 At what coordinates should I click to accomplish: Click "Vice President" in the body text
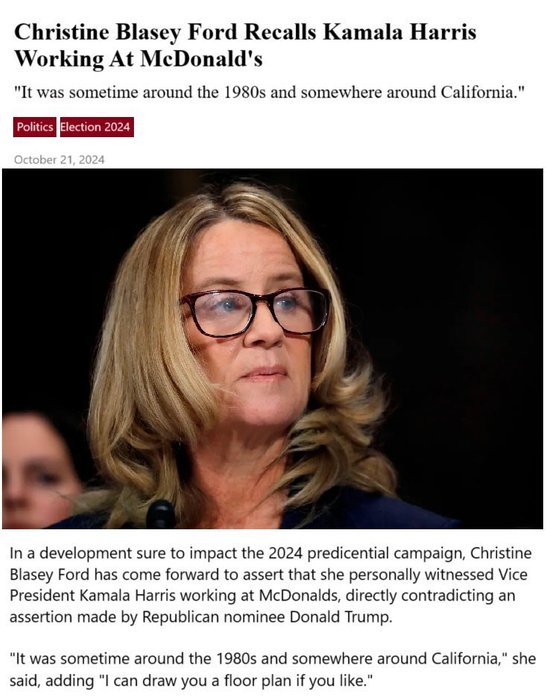tap(268, 585)
